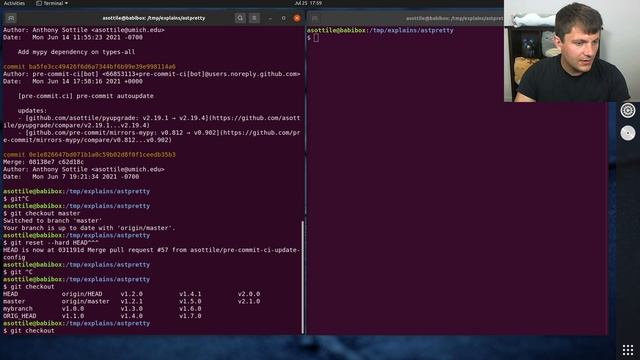Viewport: 640px width, 360px height.
Task: Click the right terminal prompt cursor
Action: point(316,38)
